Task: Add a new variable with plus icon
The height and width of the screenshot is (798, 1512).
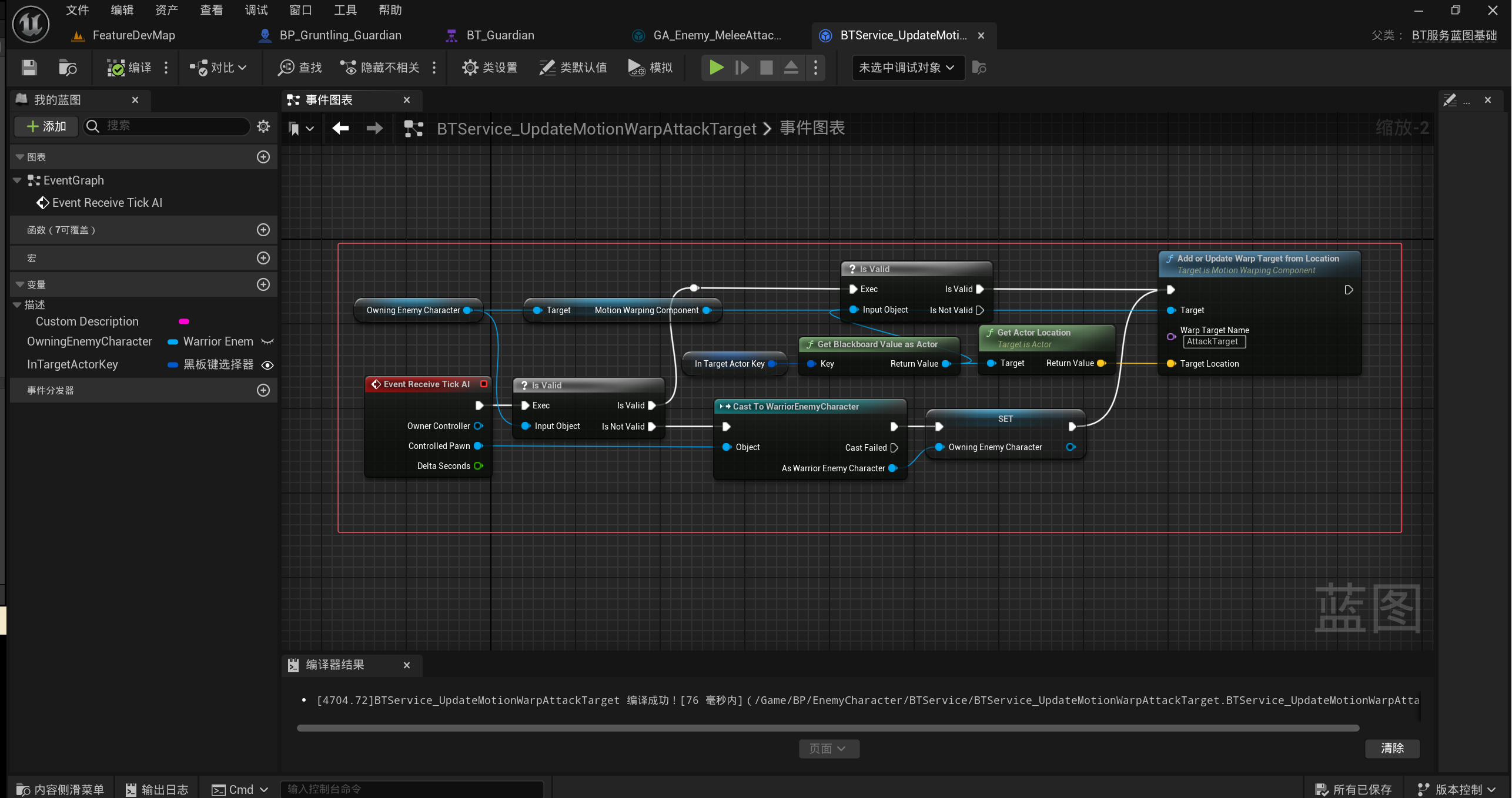Action: tap(263, 284)
